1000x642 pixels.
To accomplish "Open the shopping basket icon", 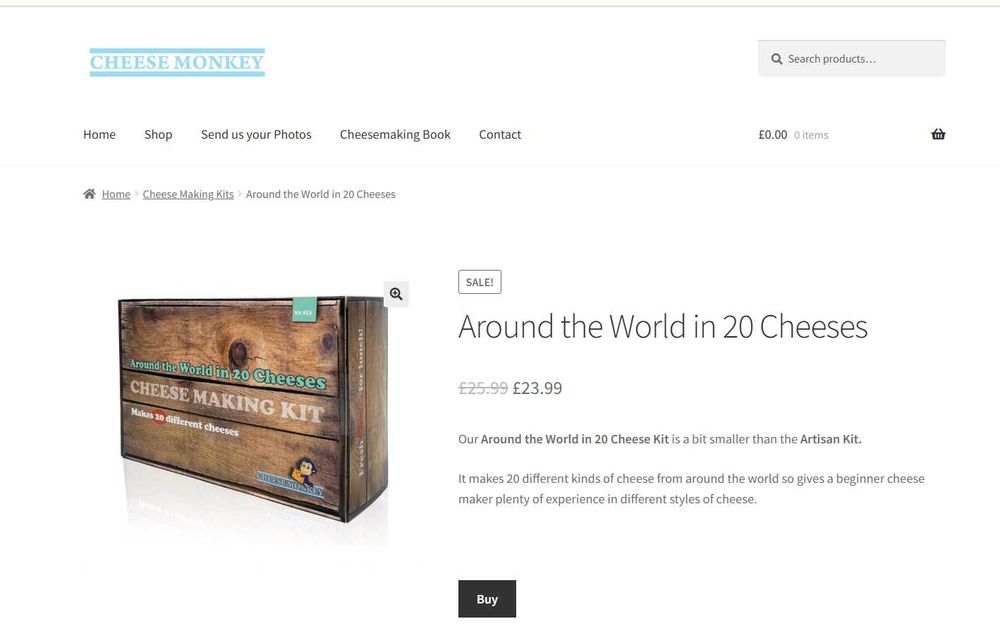I will coord(938,134).
